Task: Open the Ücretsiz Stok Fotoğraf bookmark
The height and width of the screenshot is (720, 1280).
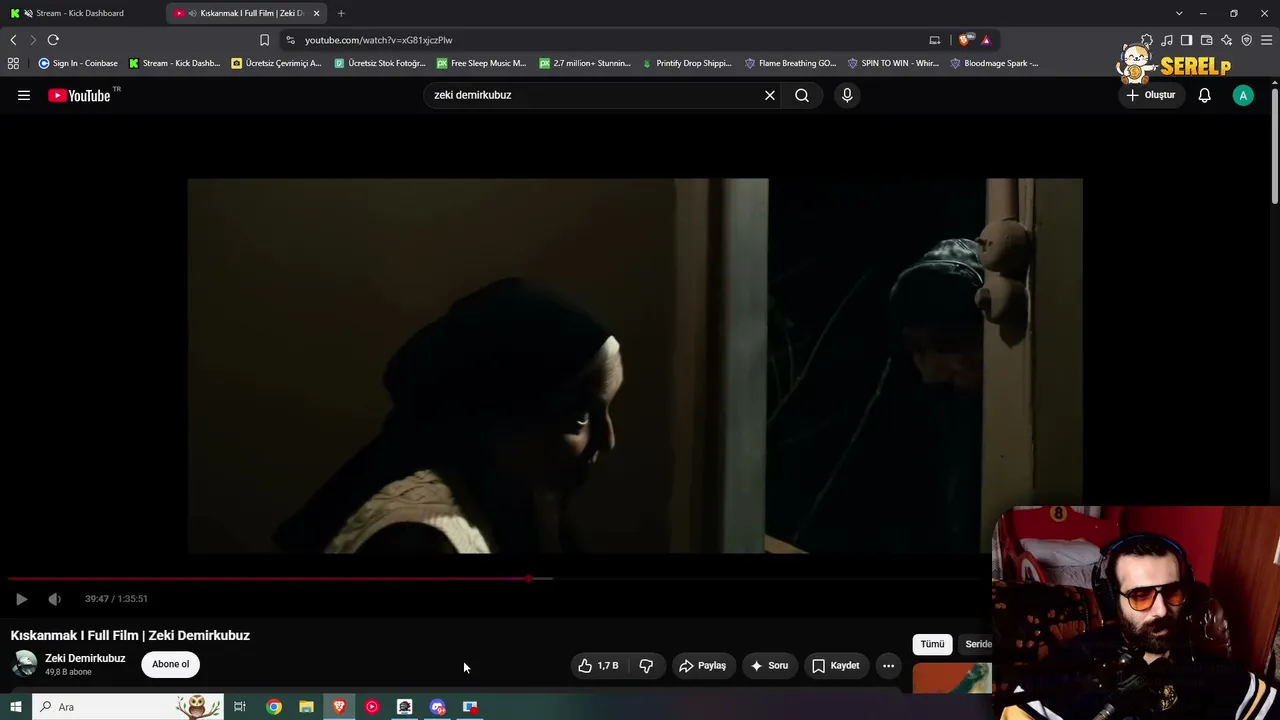Action: tap(380, 63)
